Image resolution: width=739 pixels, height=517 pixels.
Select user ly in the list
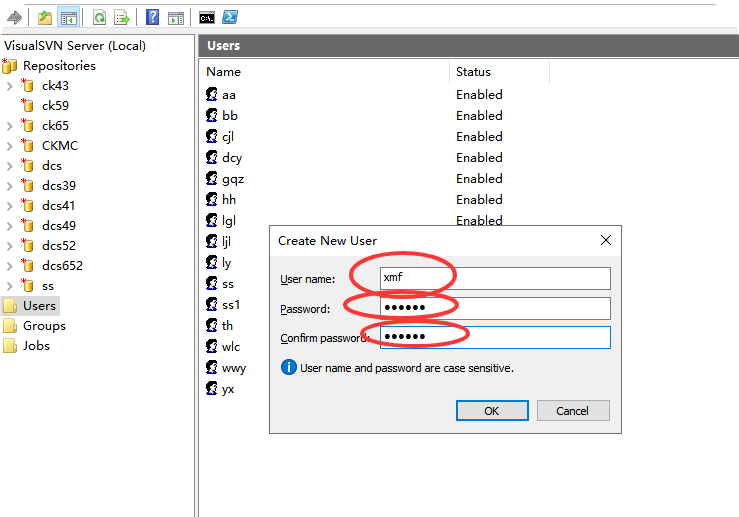(226, 263)
